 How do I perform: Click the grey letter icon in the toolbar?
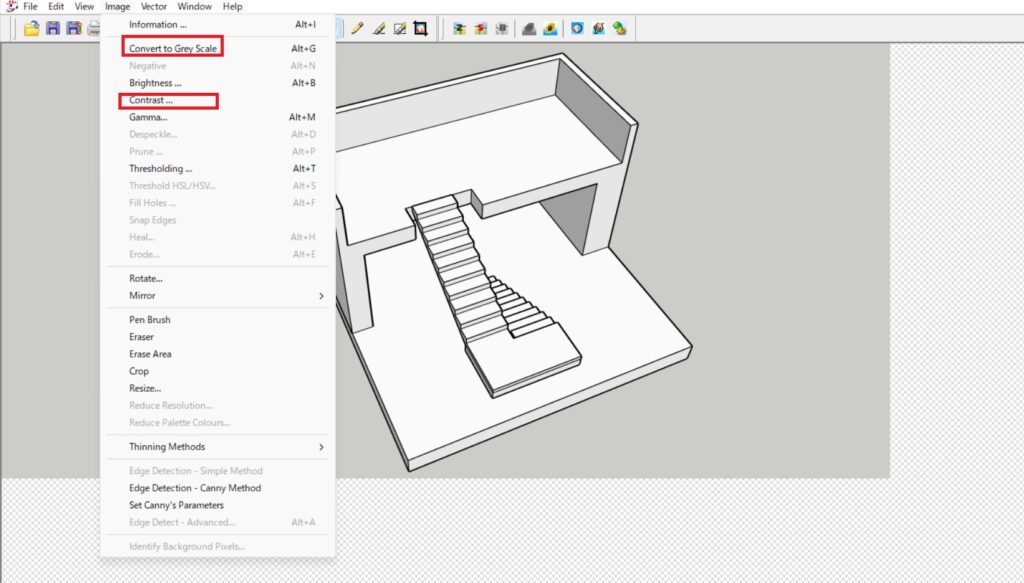click(x=502, y=29)
